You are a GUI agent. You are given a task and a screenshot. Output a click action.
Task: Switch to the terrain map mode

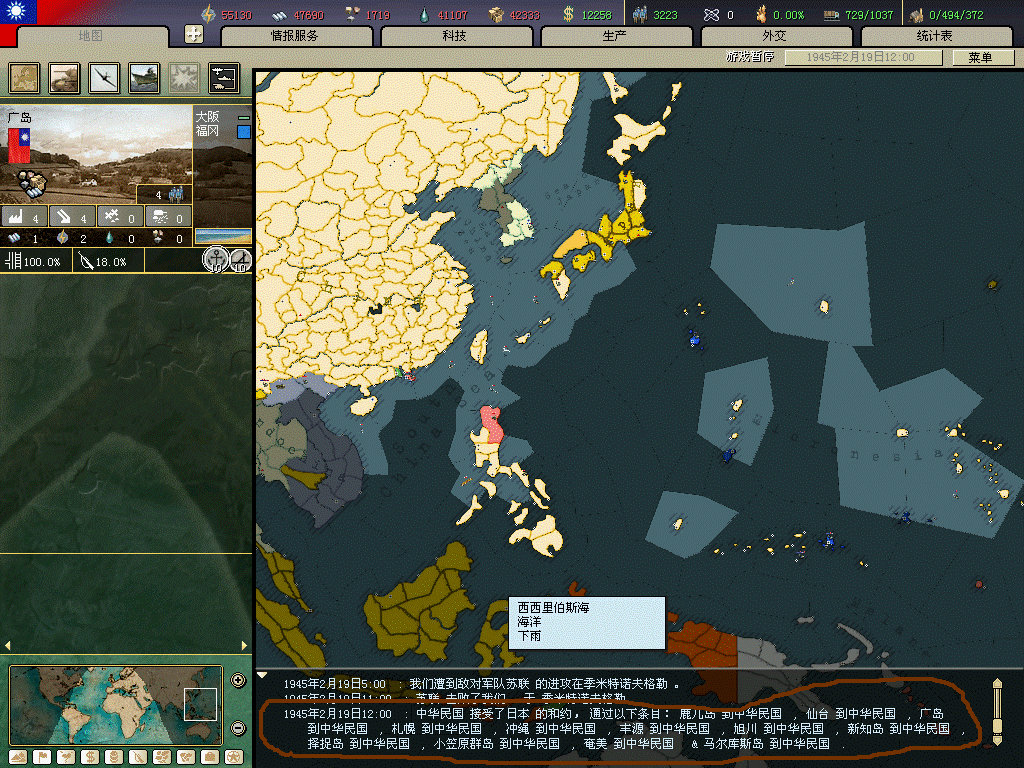point(17,757)
